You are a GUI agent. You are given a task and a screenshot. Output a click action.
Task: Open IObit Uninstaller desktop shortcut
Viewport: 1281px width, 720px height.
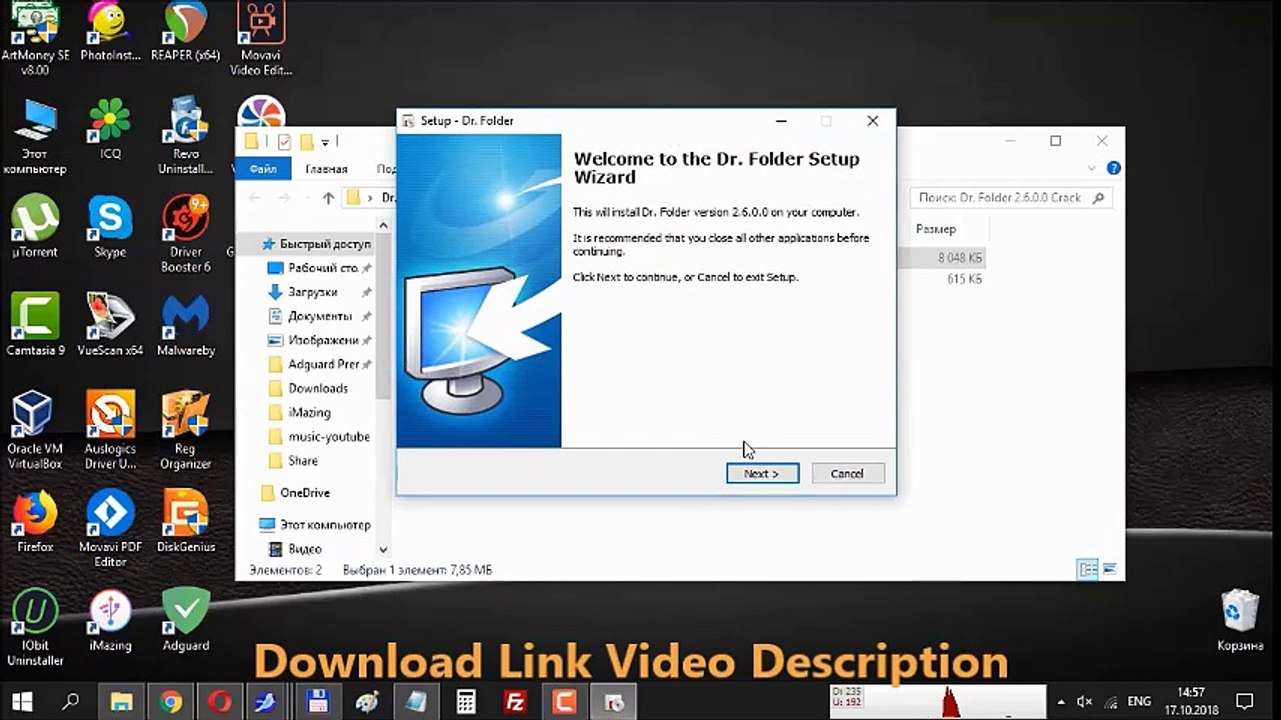35,627
